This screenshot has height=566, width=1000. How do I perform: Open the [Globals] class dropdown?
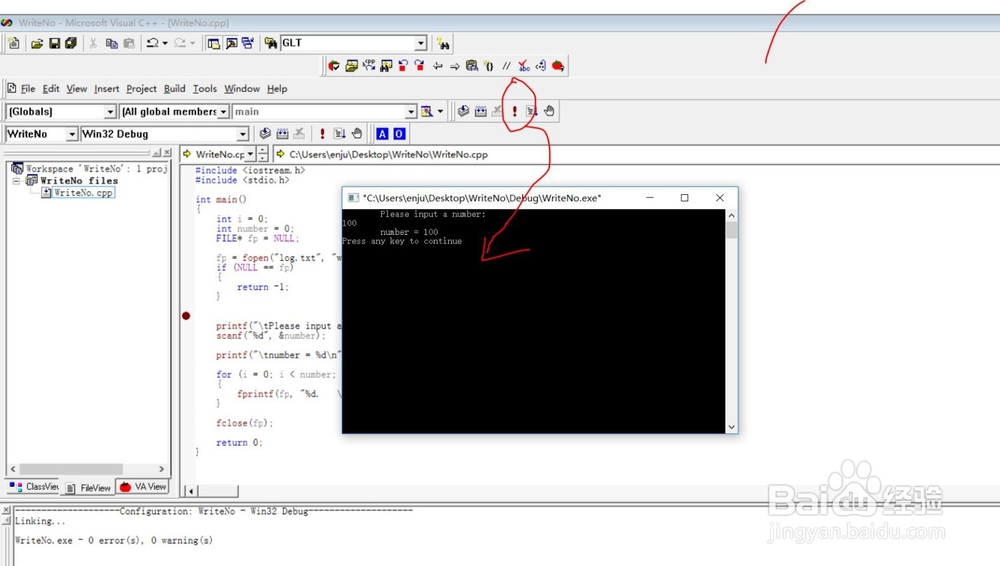coord(110,112)
